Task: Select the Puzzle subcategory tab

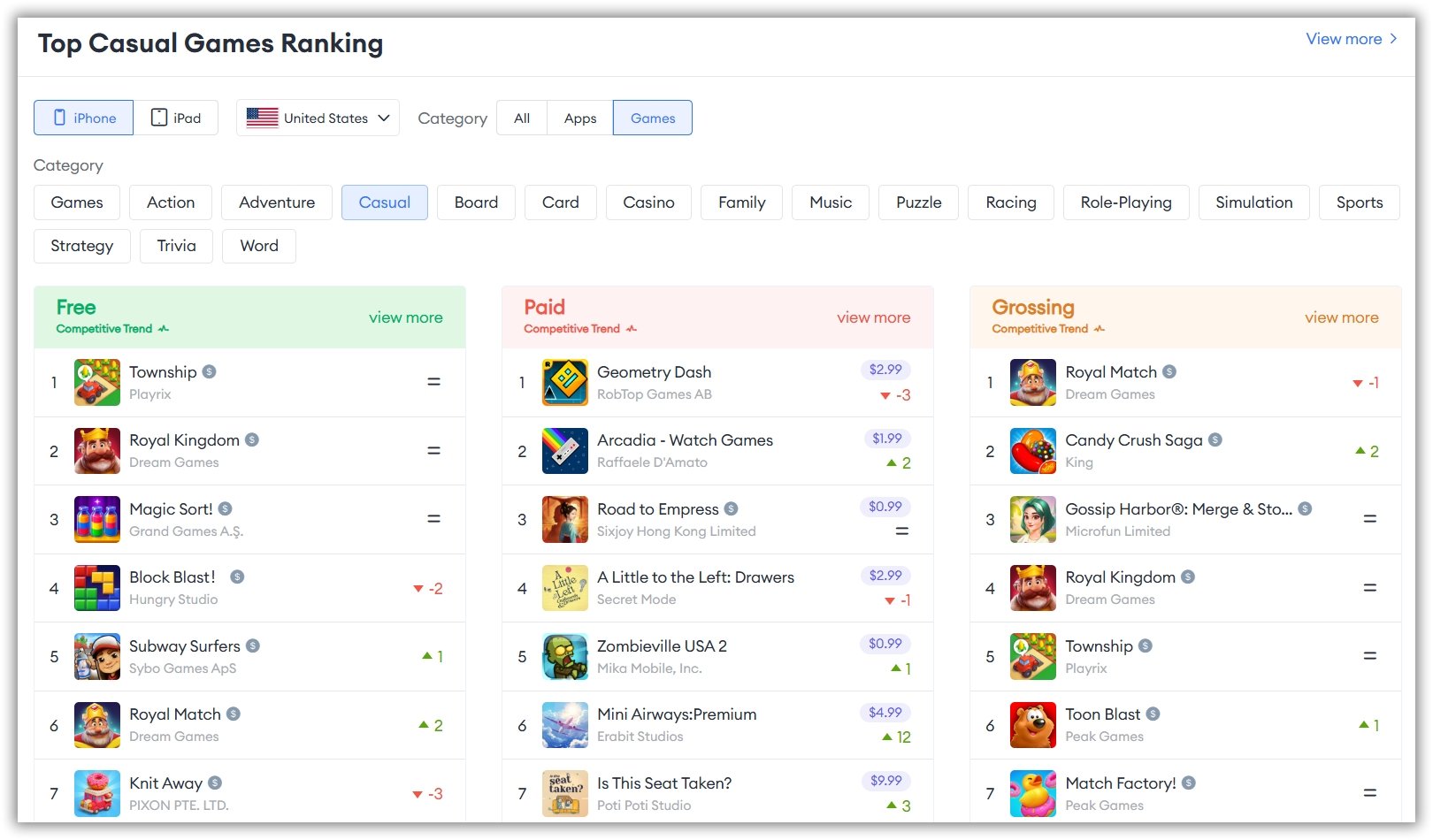Action: click(918, 202)
